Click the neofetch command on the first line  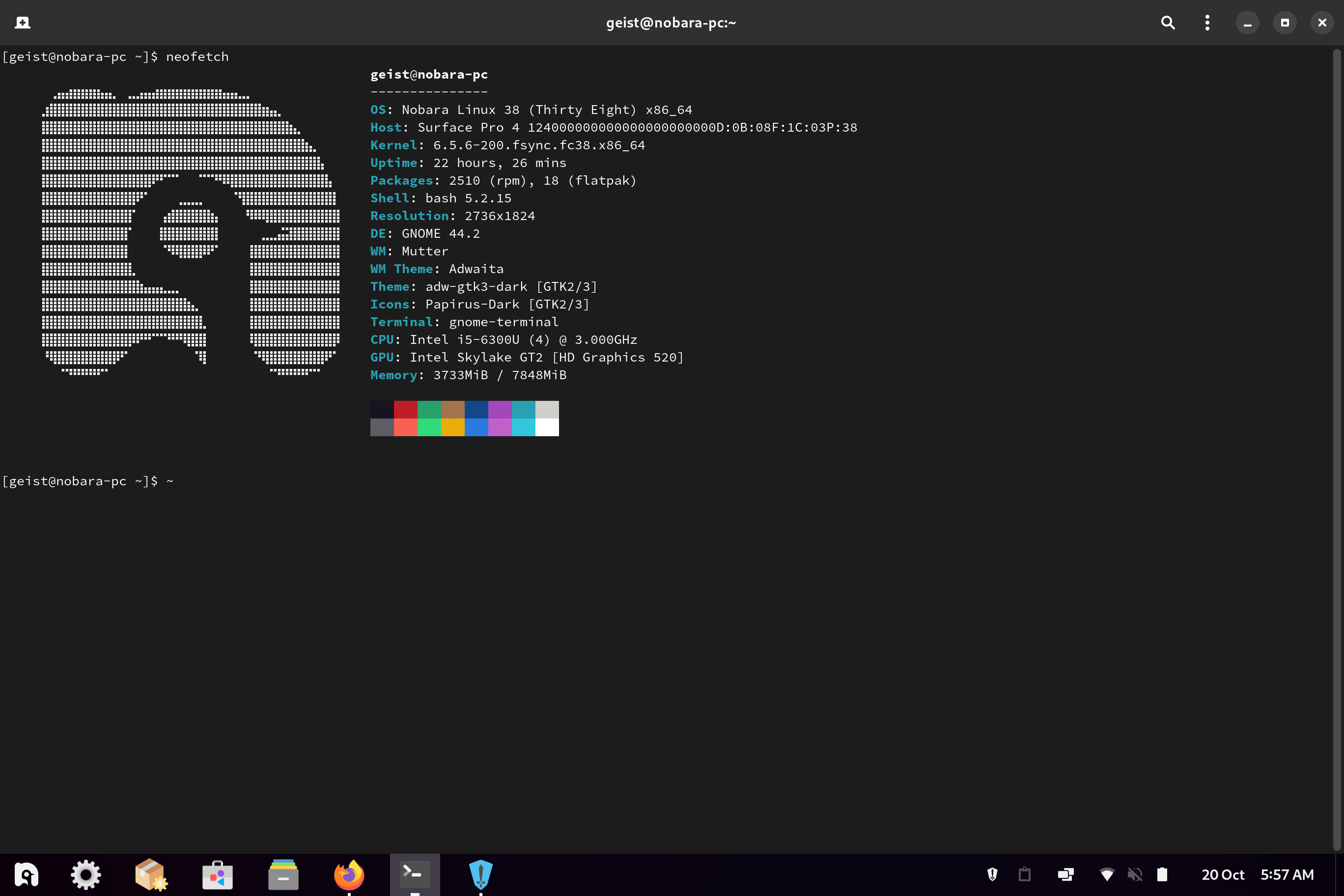click(x=197, y=56)
